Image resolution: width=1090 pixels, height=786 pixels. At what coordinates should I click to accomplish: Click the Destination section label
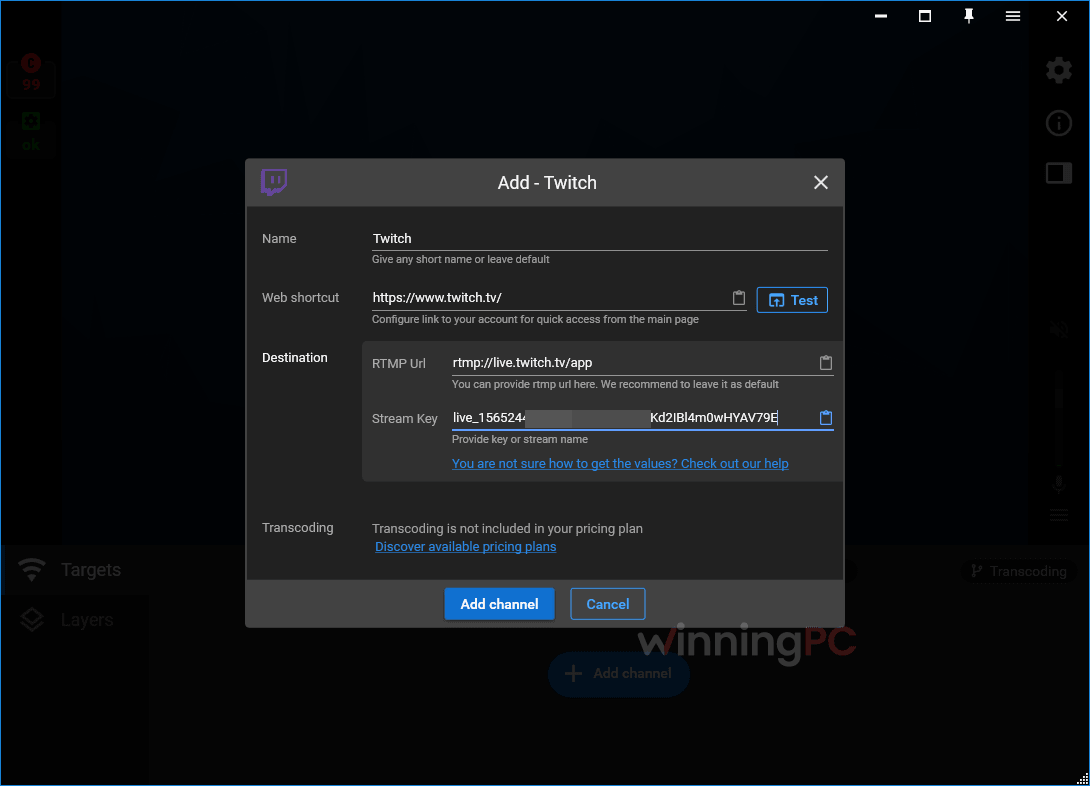(x=295, y=358)
